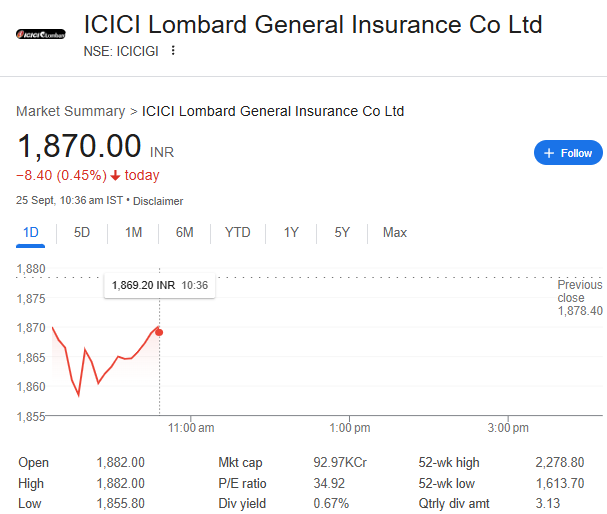Screen dimensions: 607x514
Task: Click the plus Follow button
Action: pos(568,153)
